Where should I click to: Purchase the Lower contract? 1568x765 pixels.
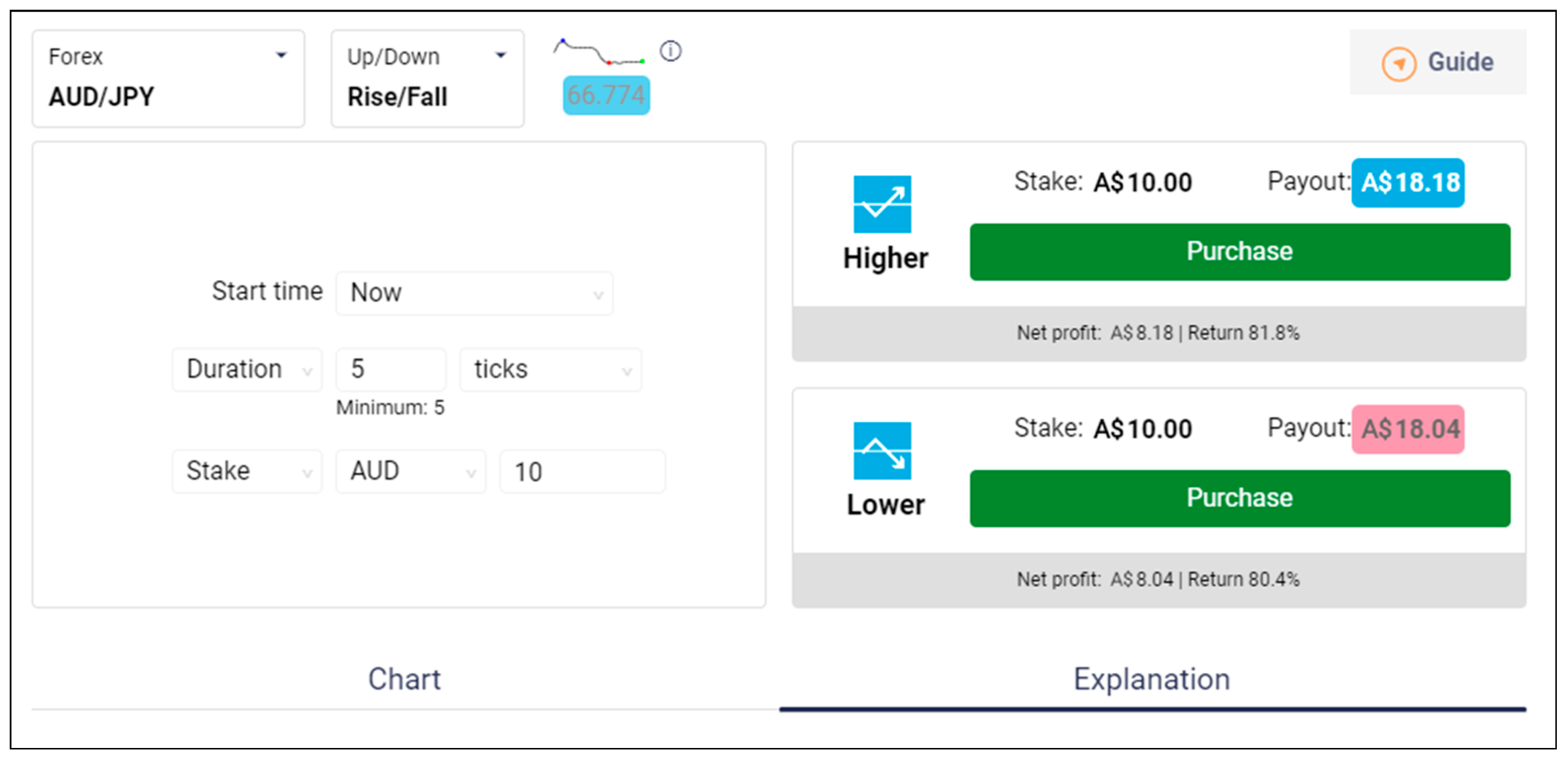(x=1240, y=498)
